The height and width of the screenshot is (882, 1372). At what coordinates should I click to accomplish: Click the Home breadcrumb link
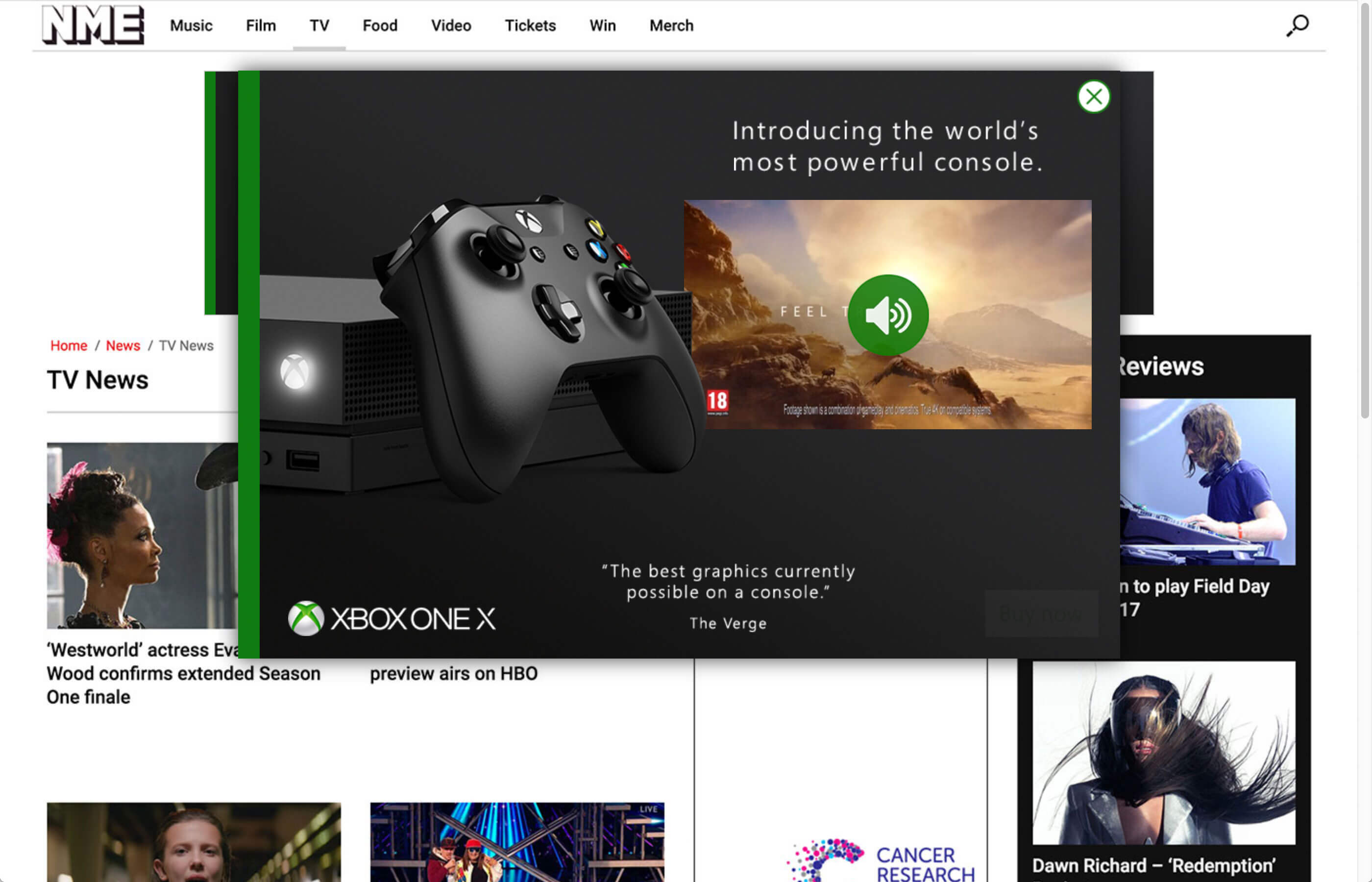click(69, 346)
